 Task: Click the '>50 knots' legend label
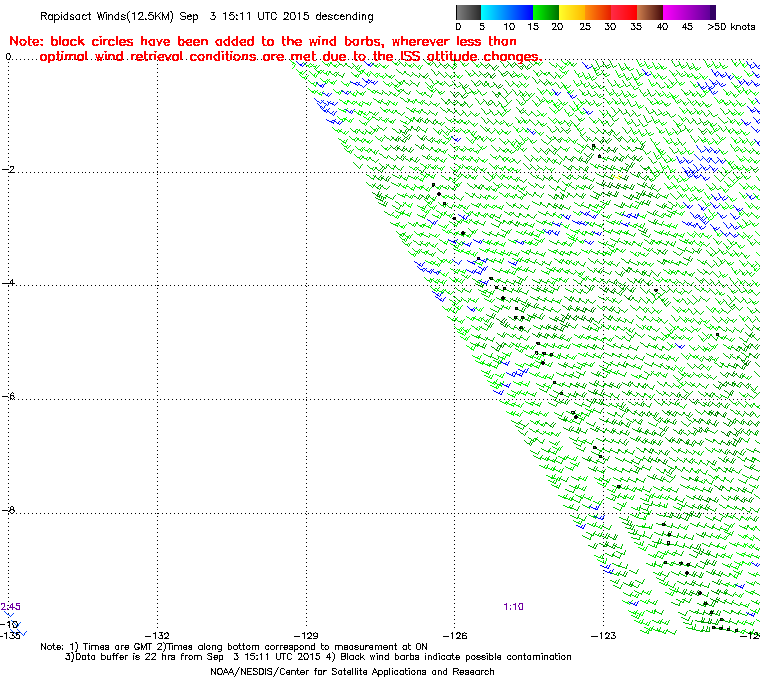pyautogui.click(x=731, y=27)
